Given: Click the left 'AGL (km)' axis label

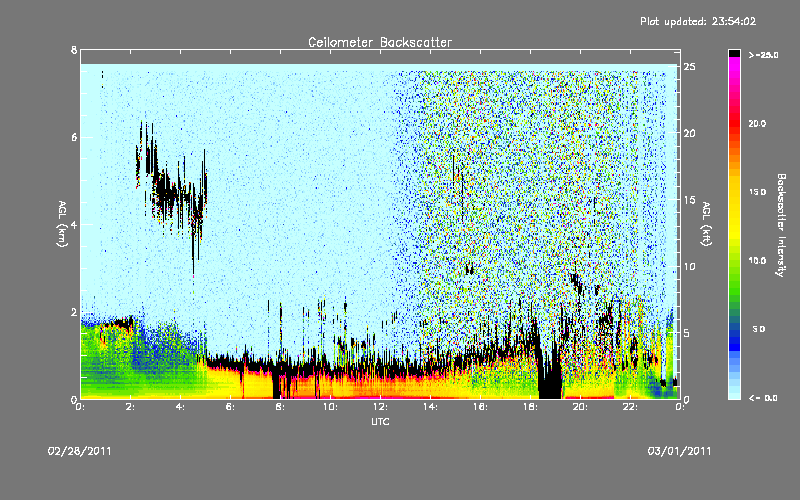Looking at the screenshot, I should pos(62,224).
